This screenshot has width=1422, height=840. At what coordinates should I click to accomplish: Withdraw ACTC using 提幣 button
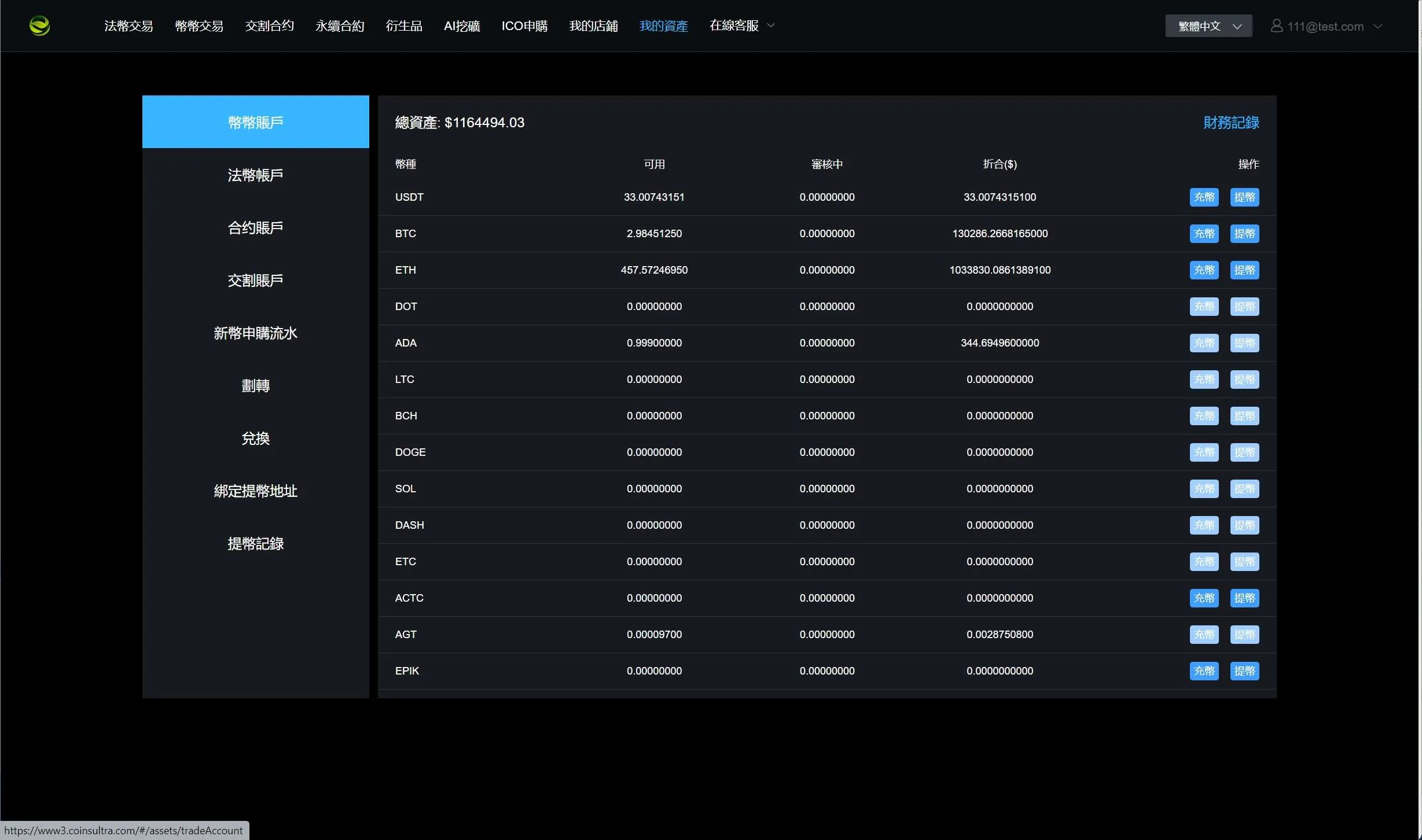click(x=1244, y=598)
